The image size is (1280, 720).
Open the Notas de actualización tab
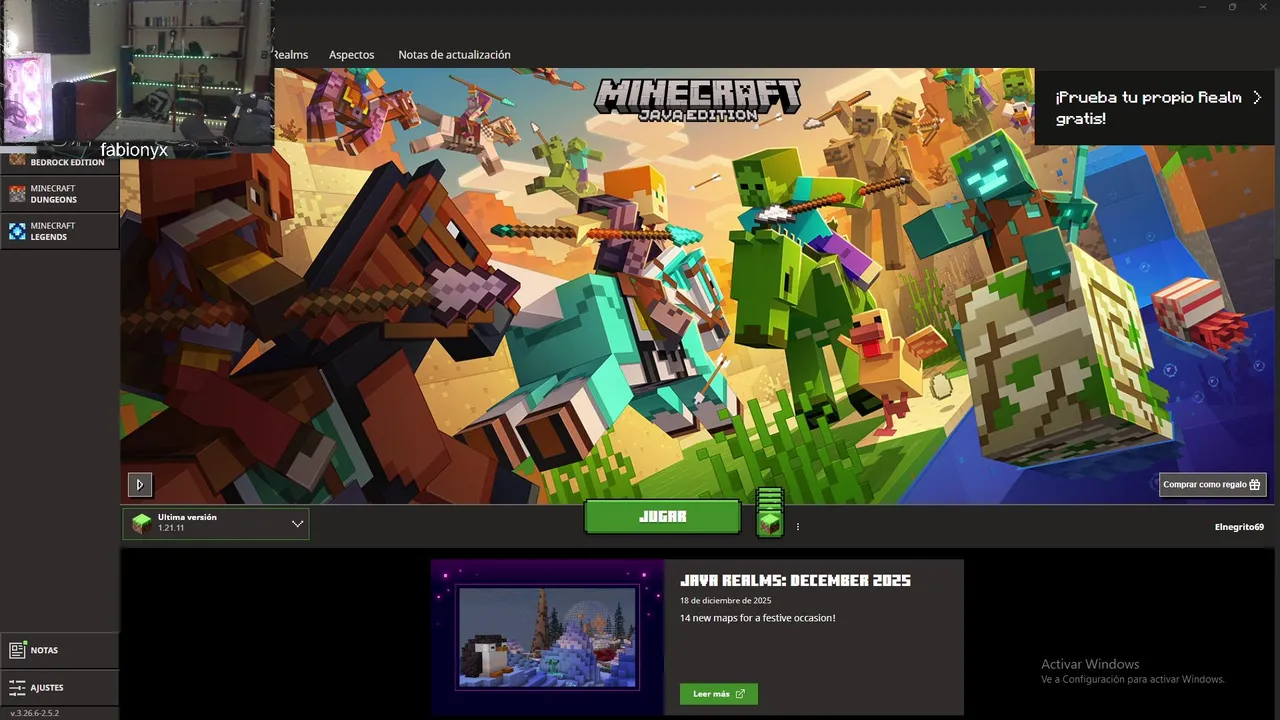pos(454,55)
